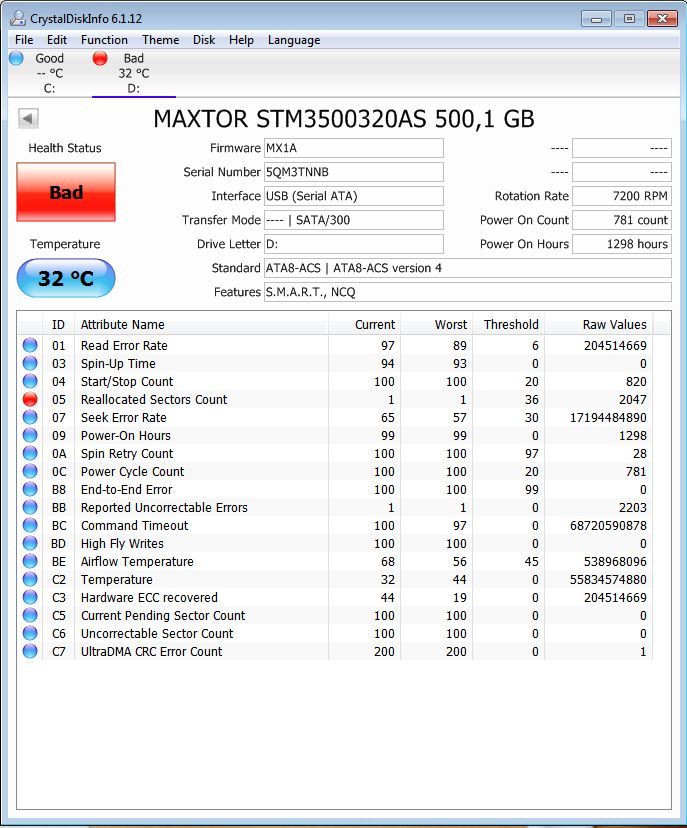This screenshot has width=687, height=828.
Task: Click the status orb for End-to-End Error
Action: (30, 489)
